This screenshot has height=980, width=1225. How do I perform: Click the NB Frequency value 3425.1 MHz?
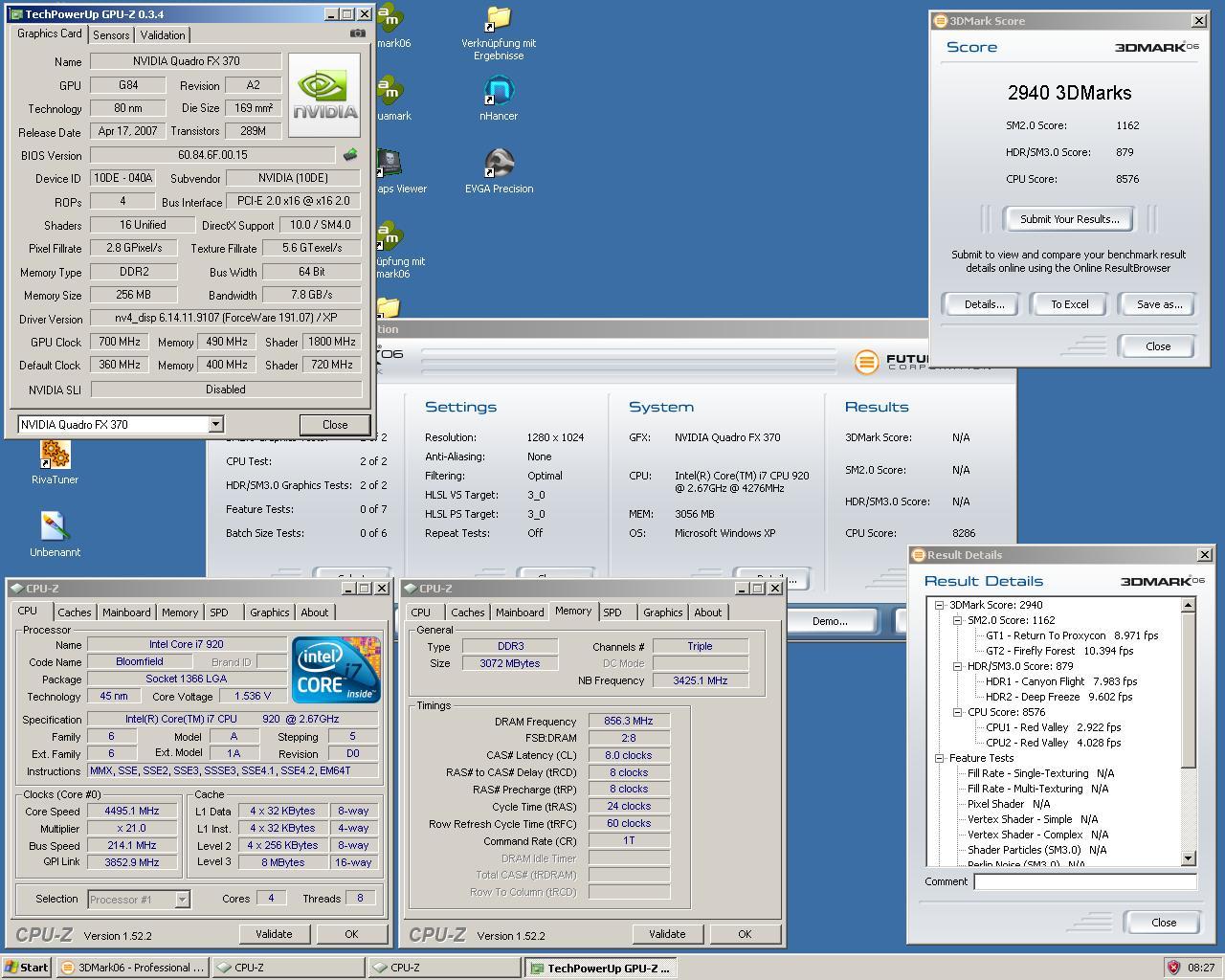pyautogui.click(x=700, y=680)
